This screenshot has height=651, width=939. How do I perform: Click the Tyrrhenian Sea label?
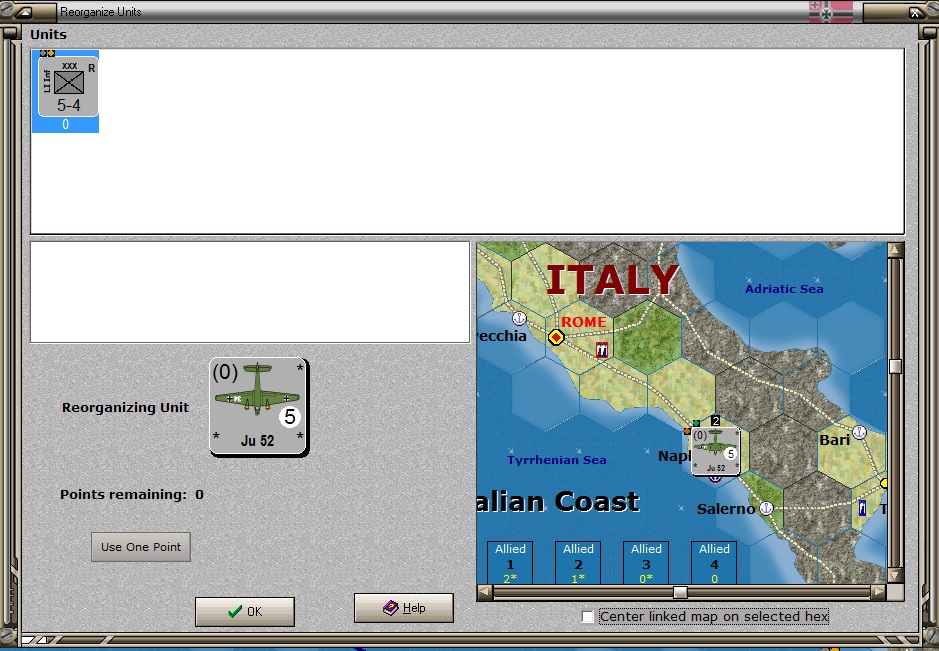tap(557, 460)
